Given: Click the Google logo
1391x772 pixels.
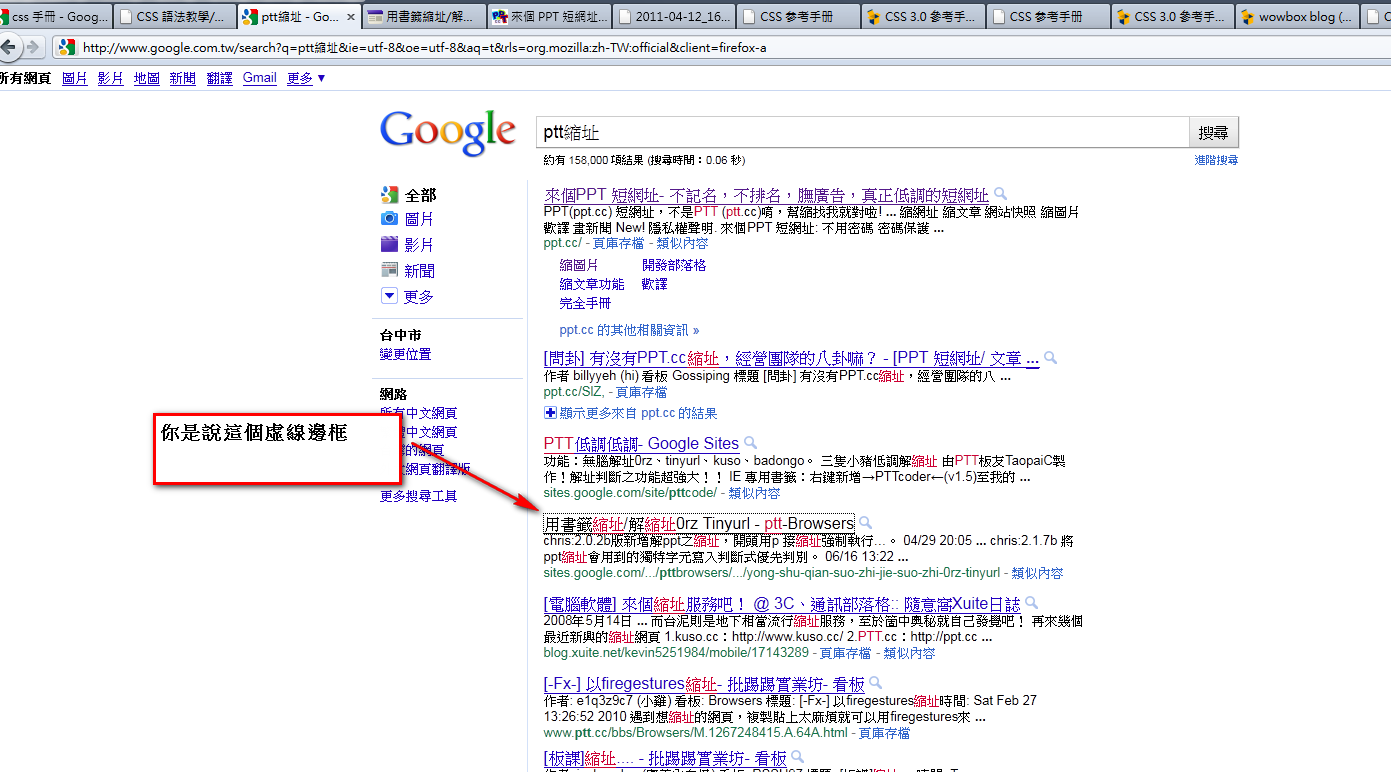Looking at the screenshot, I should pos(447,132).
